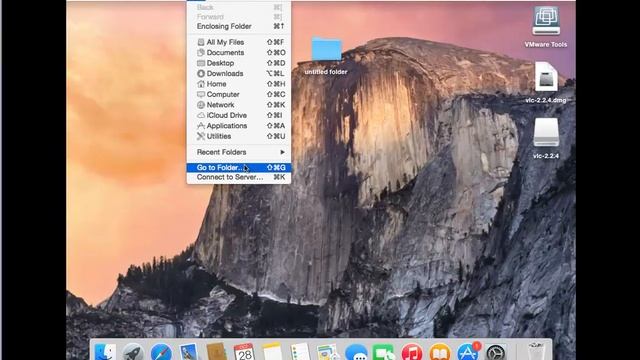Open System Preferences gear in Dock
Image resolution: width=640 pixels, height=360 pixels.
point(496,352)
